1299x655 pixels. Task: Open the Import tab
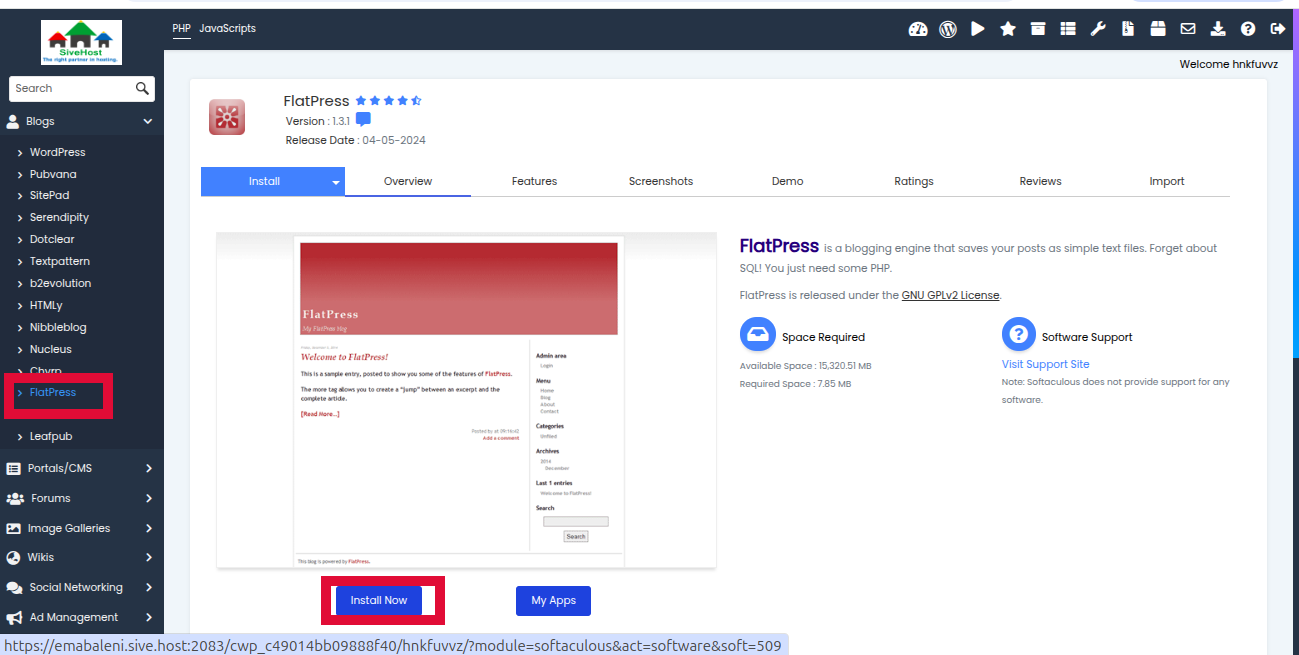tap(1167, 181)
